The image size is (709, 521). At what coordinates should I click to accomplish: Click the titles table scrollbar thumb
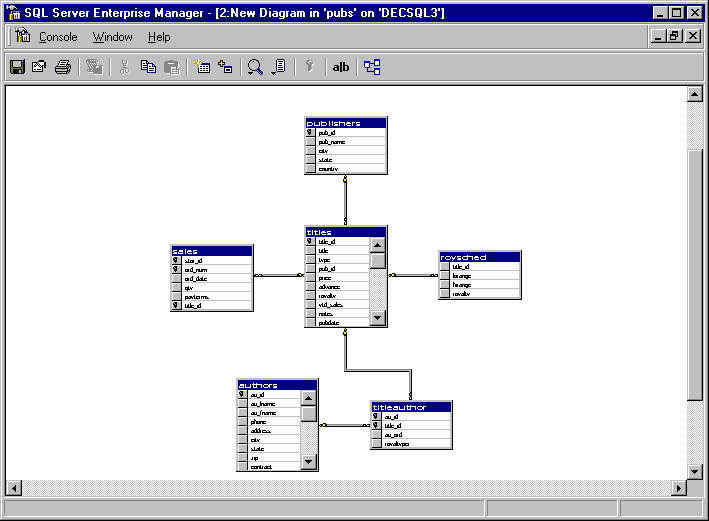pos(378,260)
